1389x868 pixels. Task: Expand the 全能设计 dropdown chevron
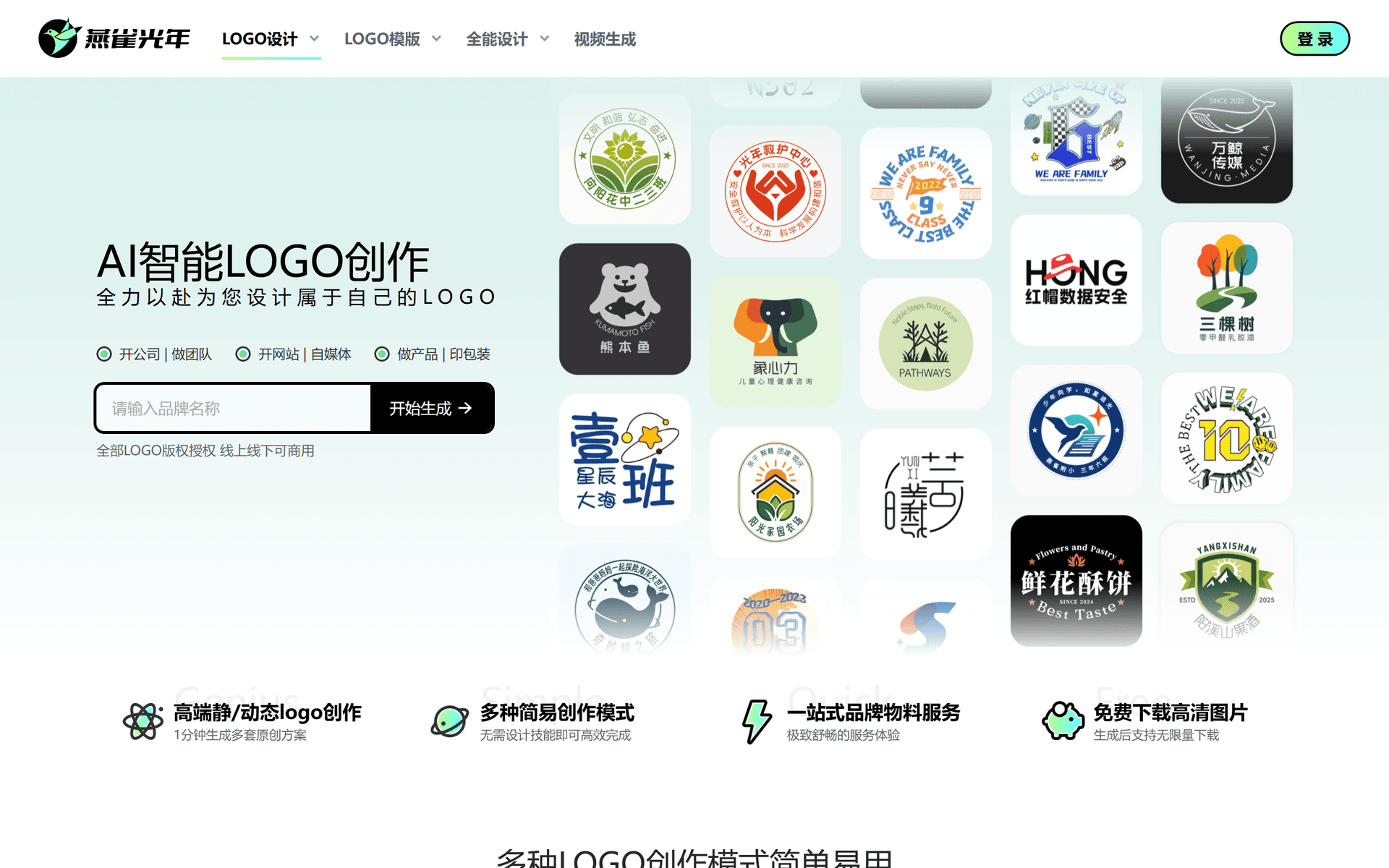pyautogui.click(x=545, y=39)
